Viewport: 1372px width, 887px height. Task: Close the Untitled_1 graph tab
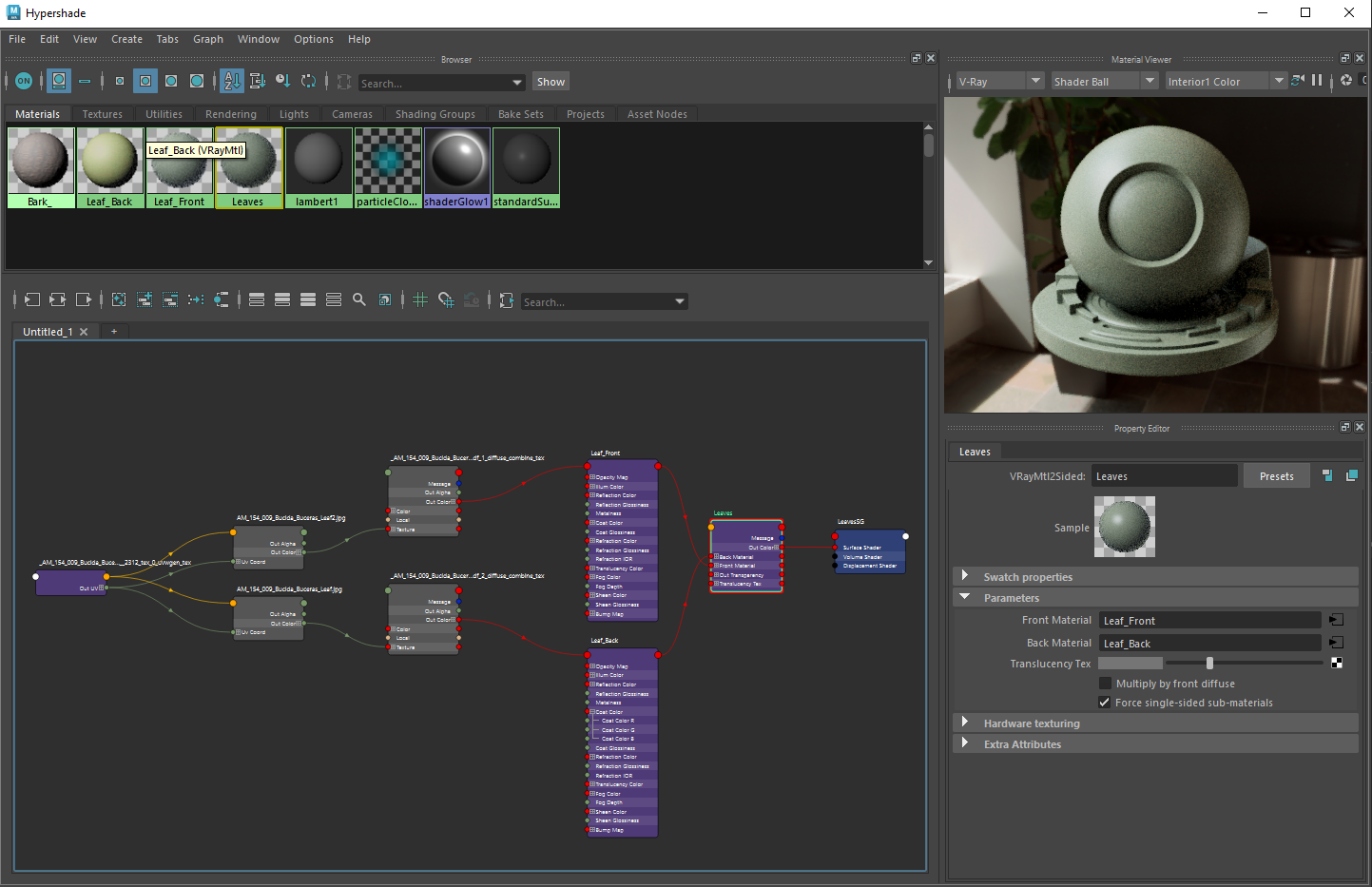click(84, 332)
